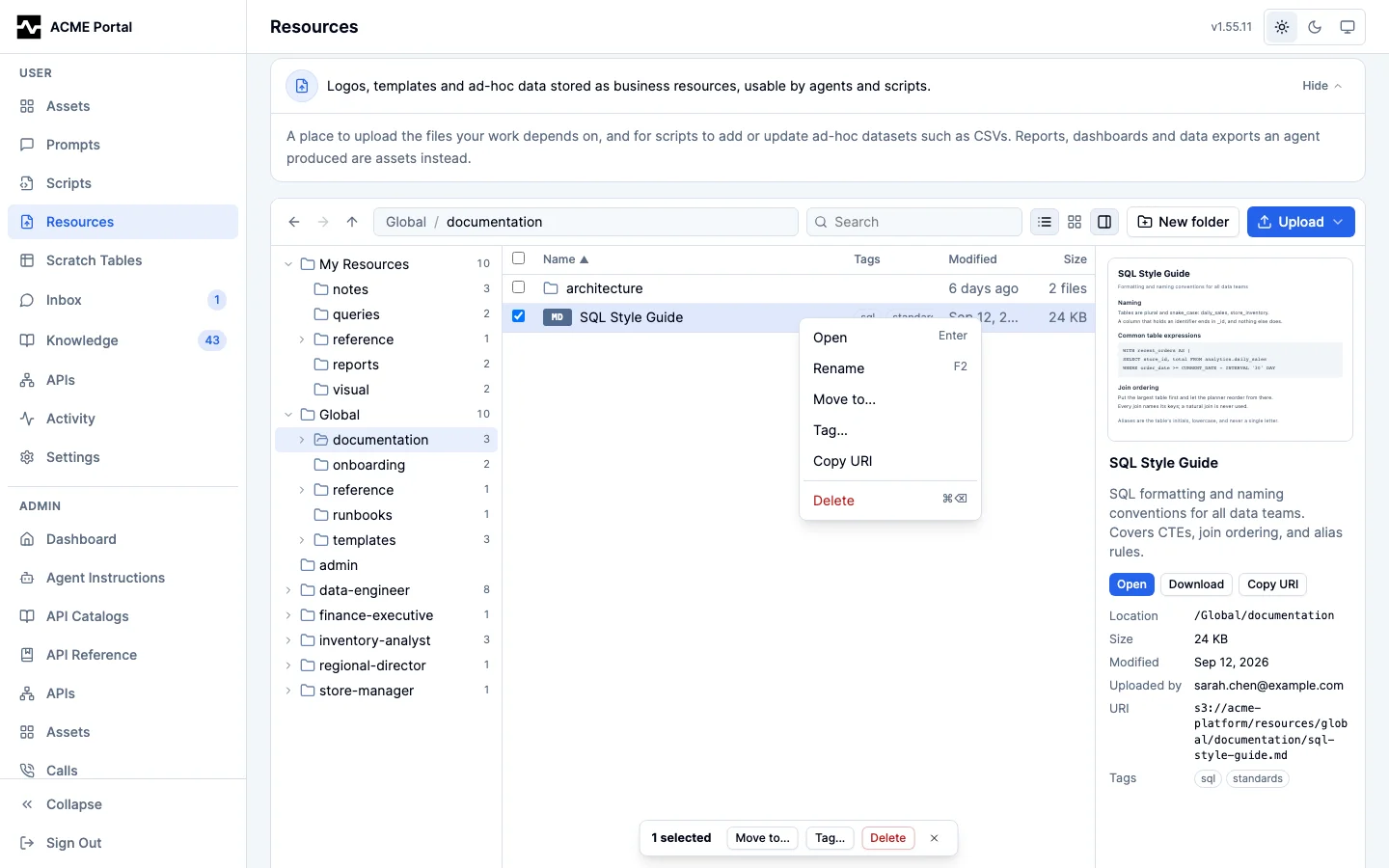1389x868 pixels.
Task: Expand the store-manager folder
Action: [288, 691]
